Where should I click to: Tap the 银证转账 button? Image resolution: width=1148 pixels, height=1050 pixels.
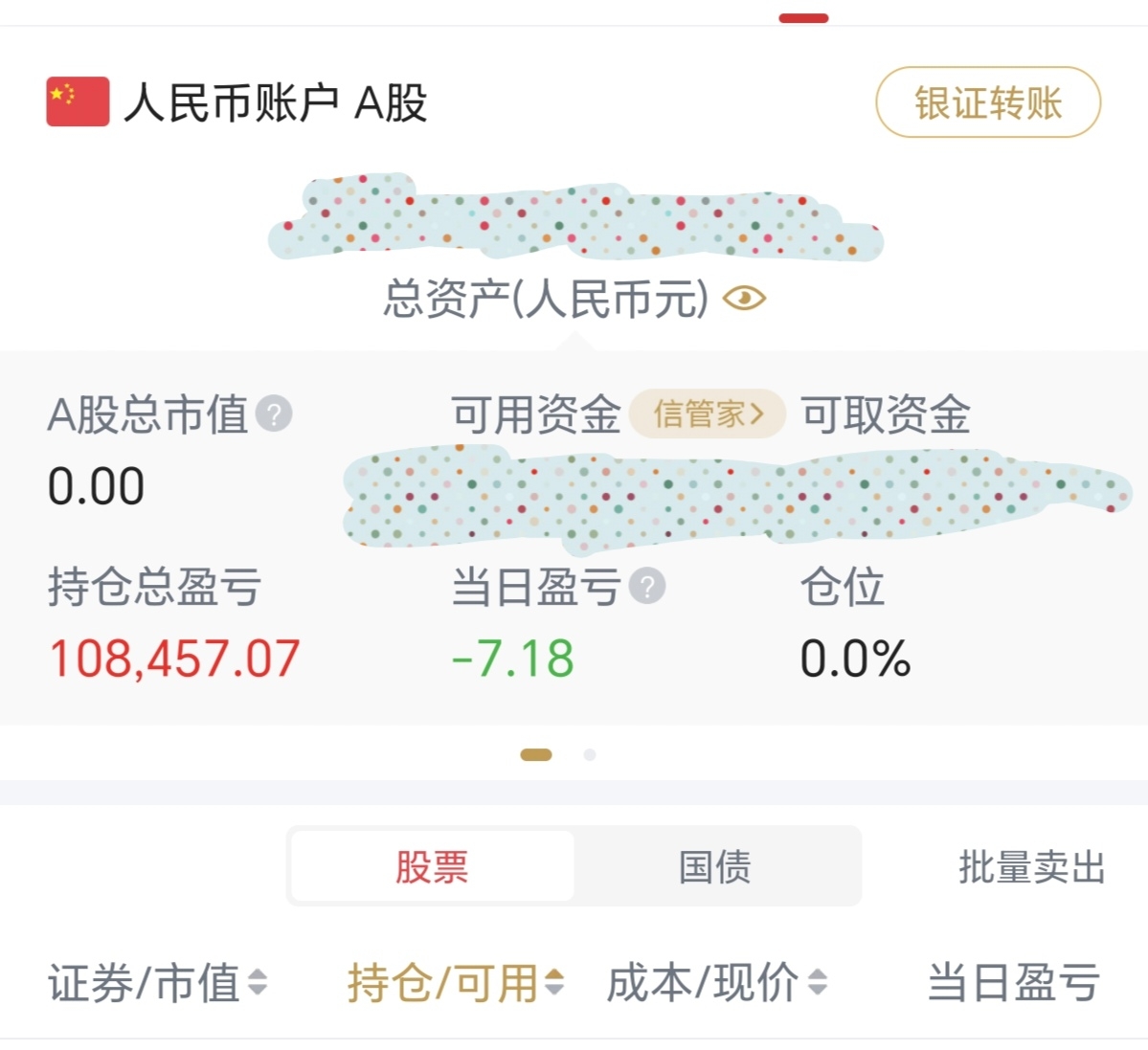click(x=987, y=102)
